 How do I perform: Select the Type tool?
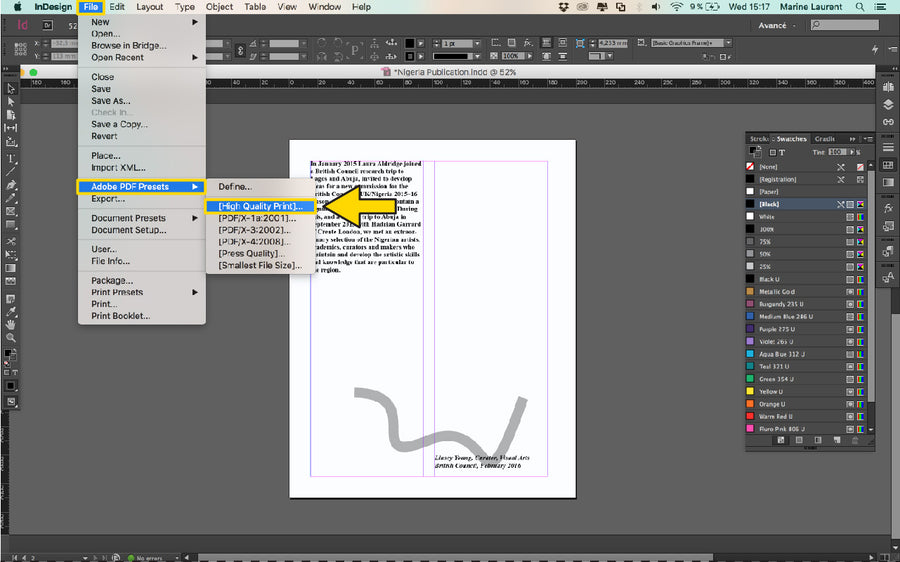[x=11, y=158]
